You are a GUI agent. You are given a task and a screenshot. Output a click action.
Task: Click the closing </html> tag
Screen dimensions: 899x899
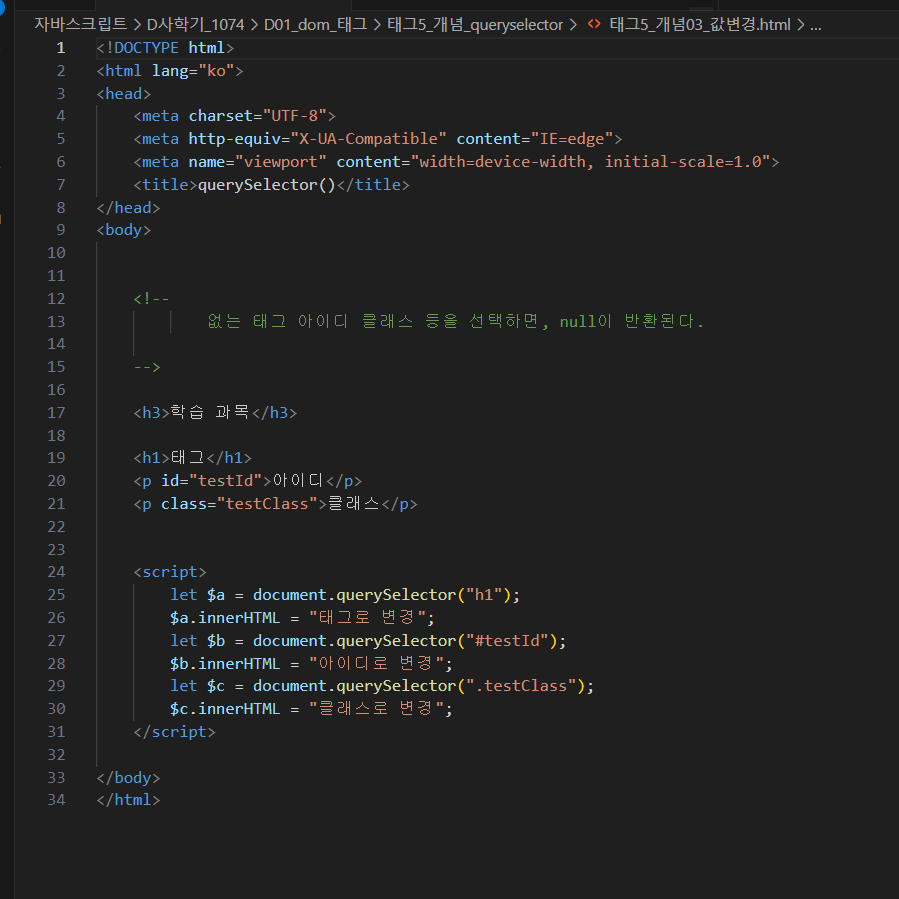point(128,799)
